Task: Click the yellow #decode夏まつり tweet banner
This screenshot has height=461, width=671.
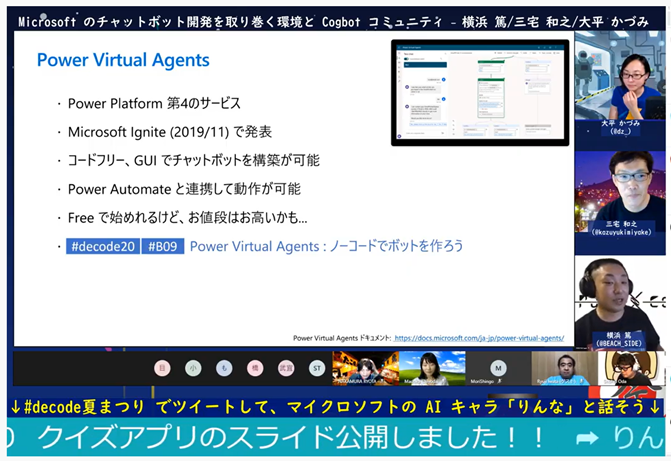Action: [336, 407]
